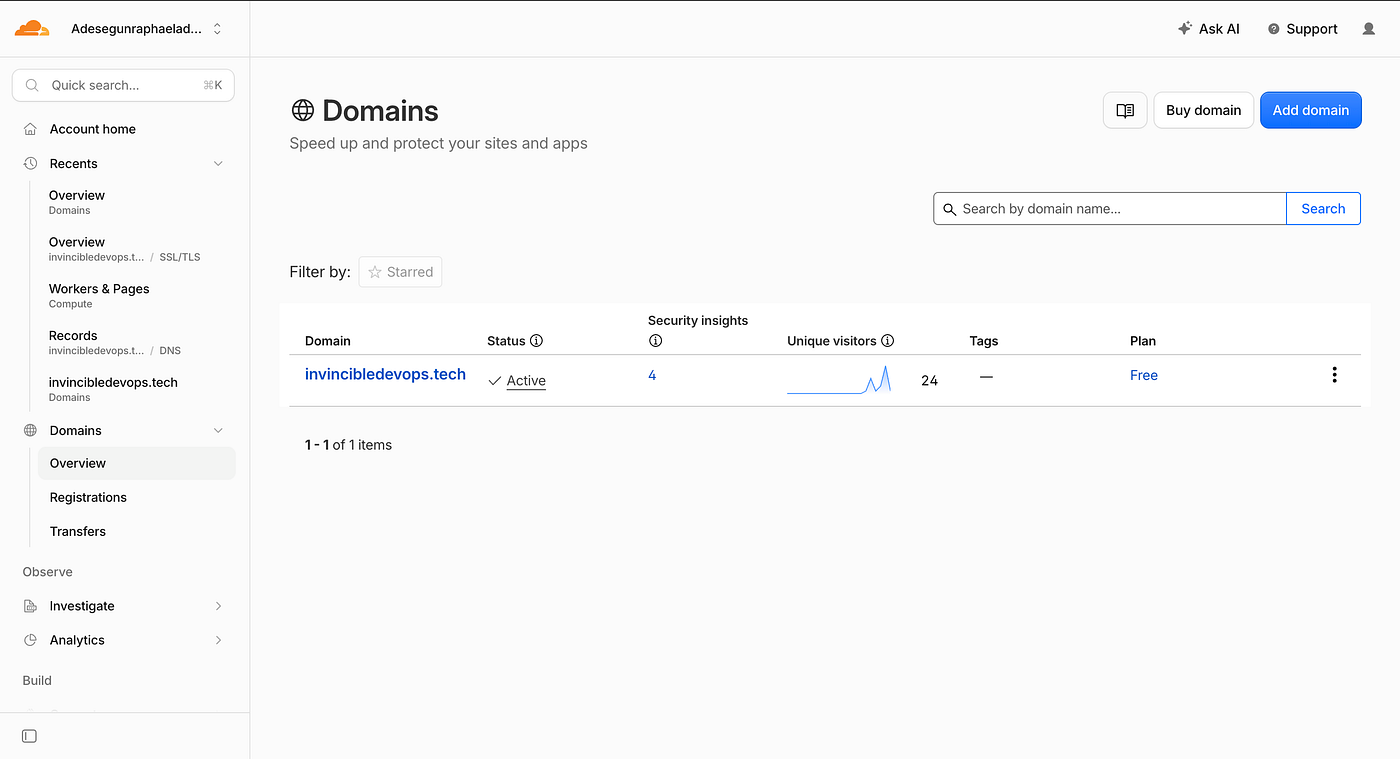Click the Domains globe icon in sidebar
The height and width of the screenshot is (759, 1400).
pyautogui.click(x=30, y=430)
